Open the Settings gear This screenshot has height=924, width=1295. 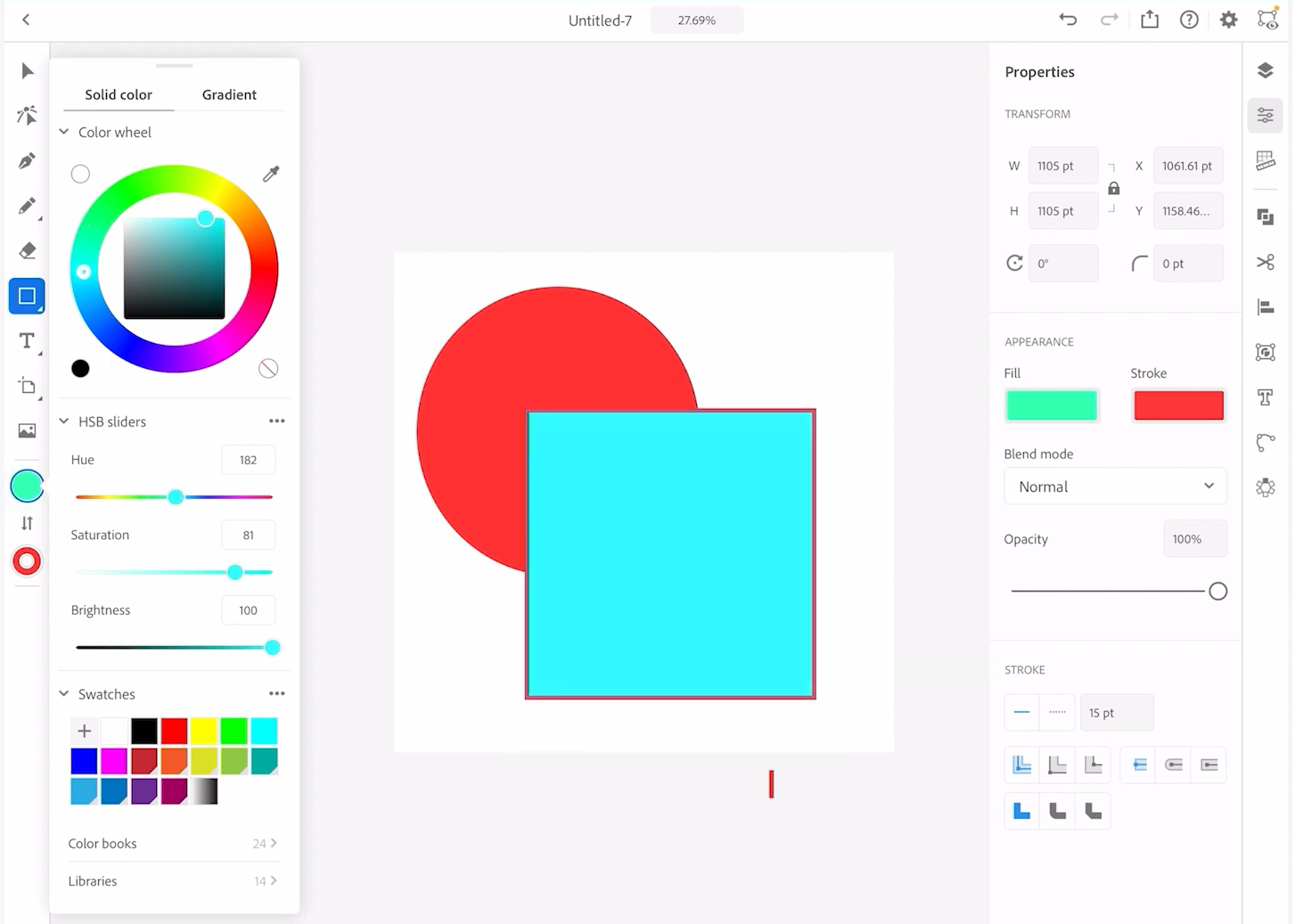point(1228,20)
